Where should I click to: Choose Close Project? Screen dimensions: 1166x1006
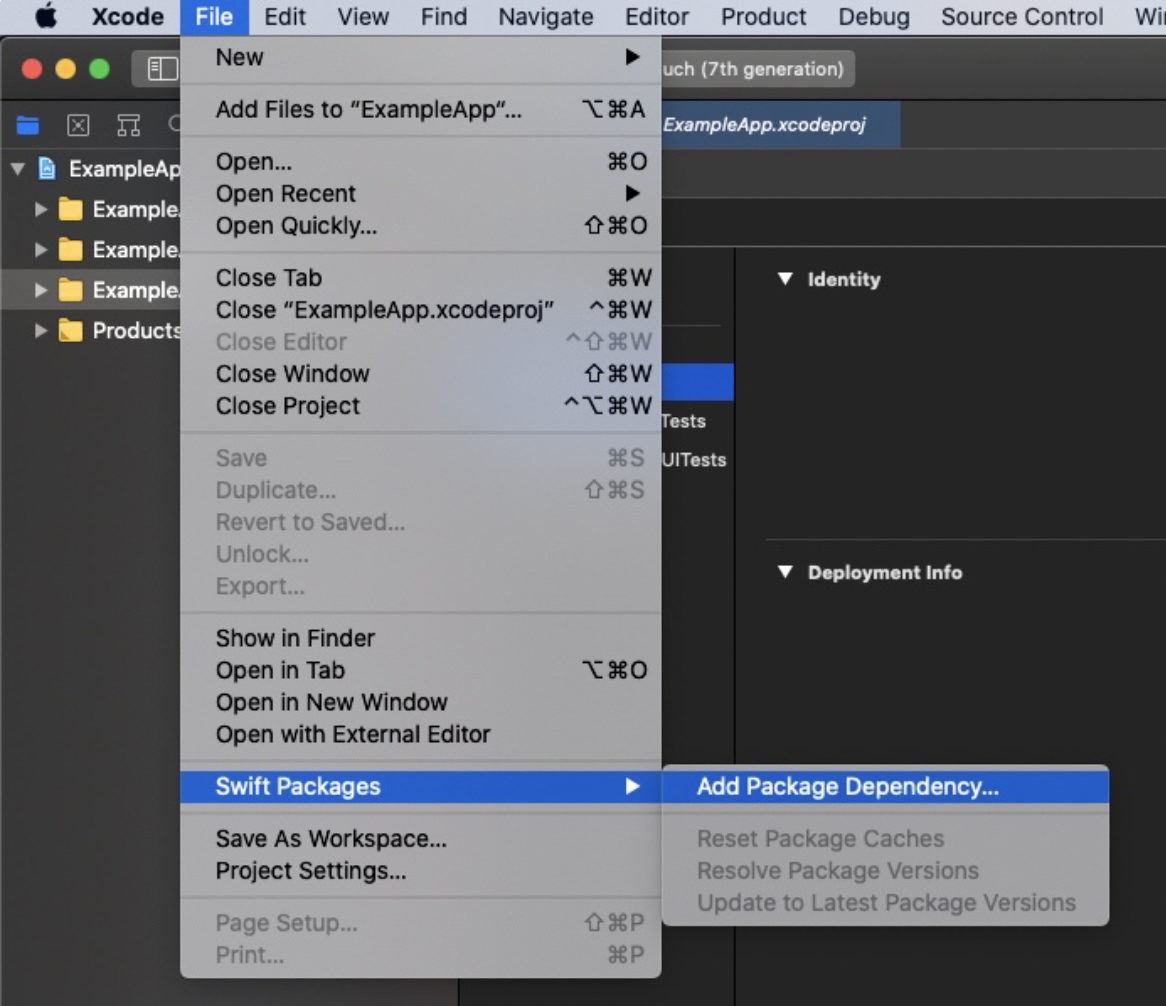point(420,405)
